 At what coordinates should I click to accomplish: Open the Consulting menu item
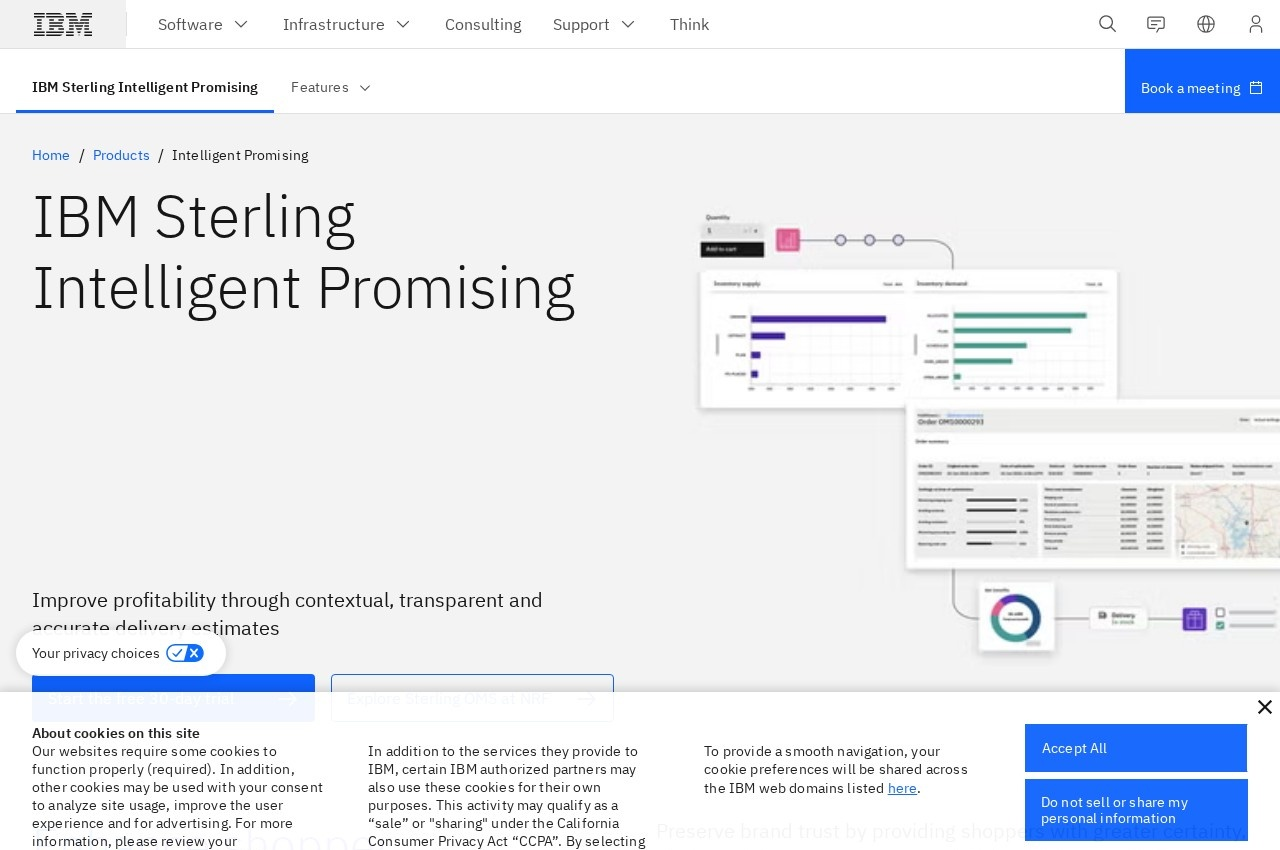pos(483,24)
